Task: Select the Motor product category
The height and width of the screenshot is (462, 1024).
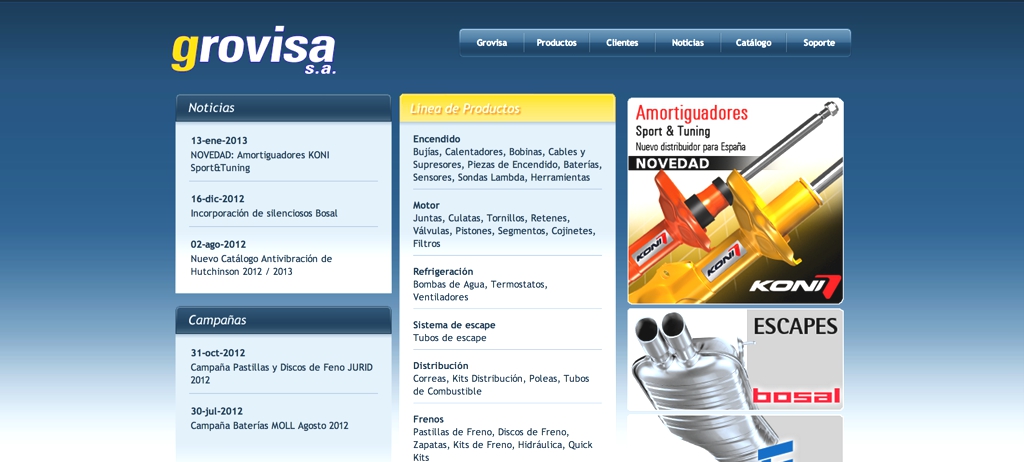Action: (x=426, y=205)
